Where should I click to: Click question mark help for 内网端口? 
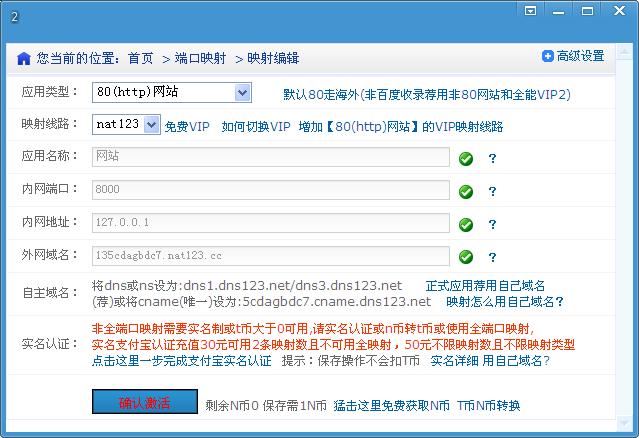click(x=492, y=191)
